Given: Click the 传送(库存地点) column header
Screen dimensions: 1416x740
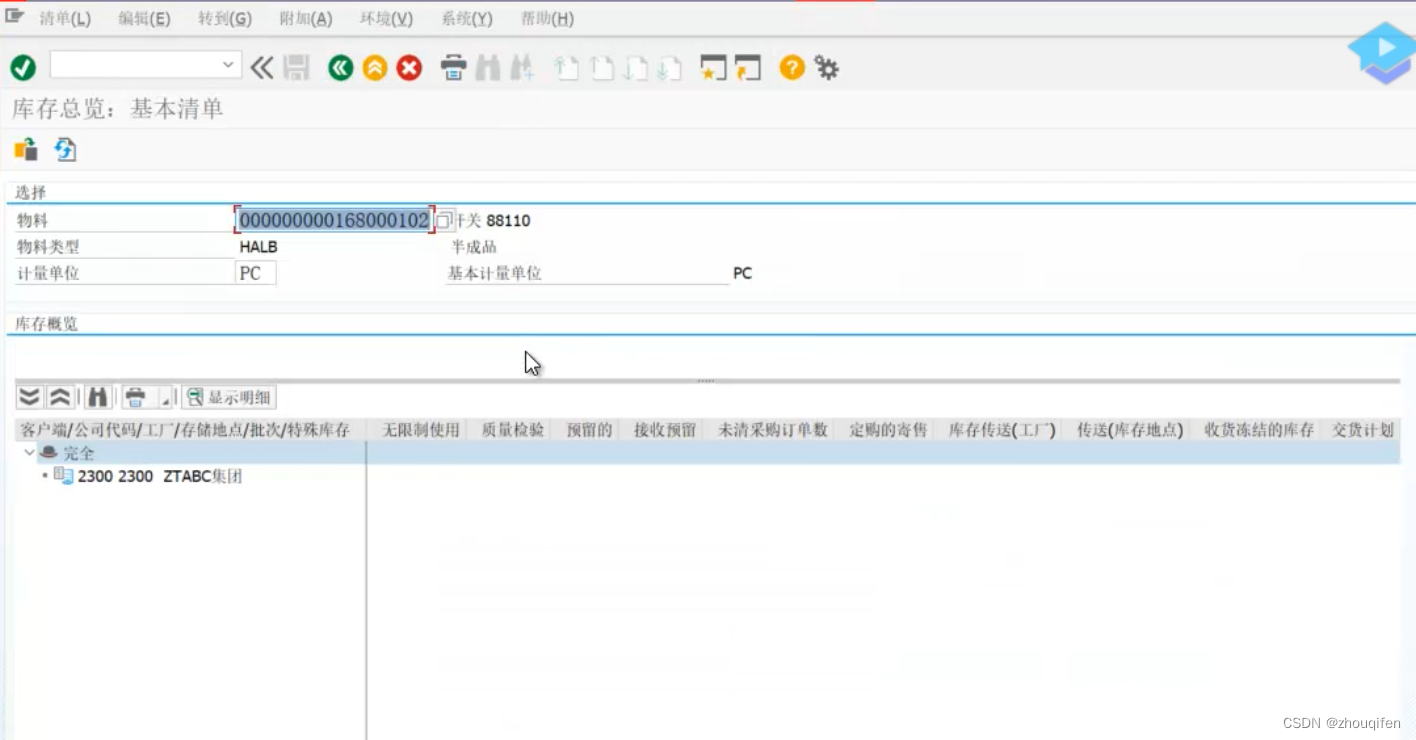Looking at the screenshot, I should point(1130,430).
